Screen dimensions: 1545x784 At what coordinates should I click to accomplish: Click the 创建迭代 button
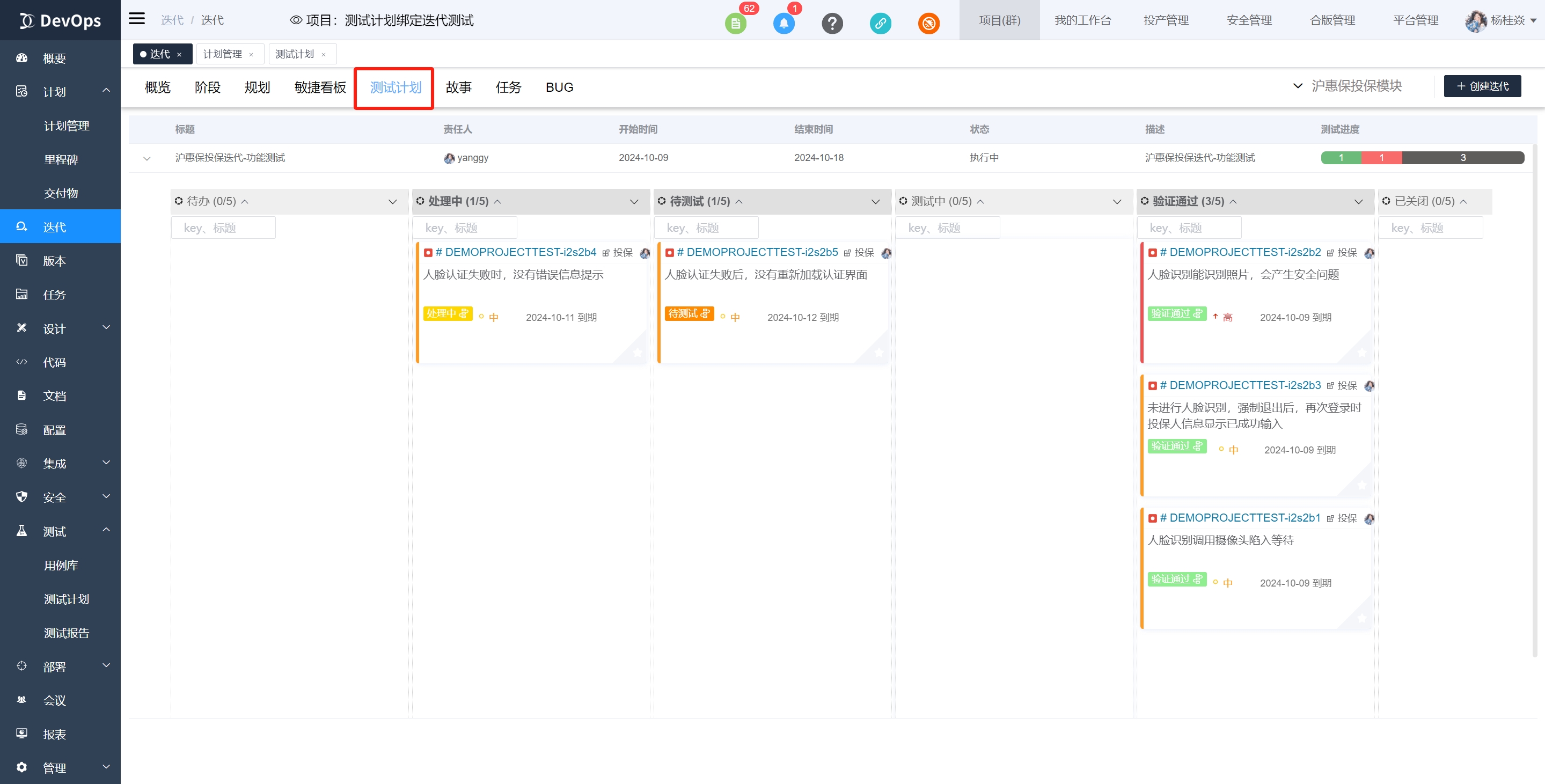1482,86
